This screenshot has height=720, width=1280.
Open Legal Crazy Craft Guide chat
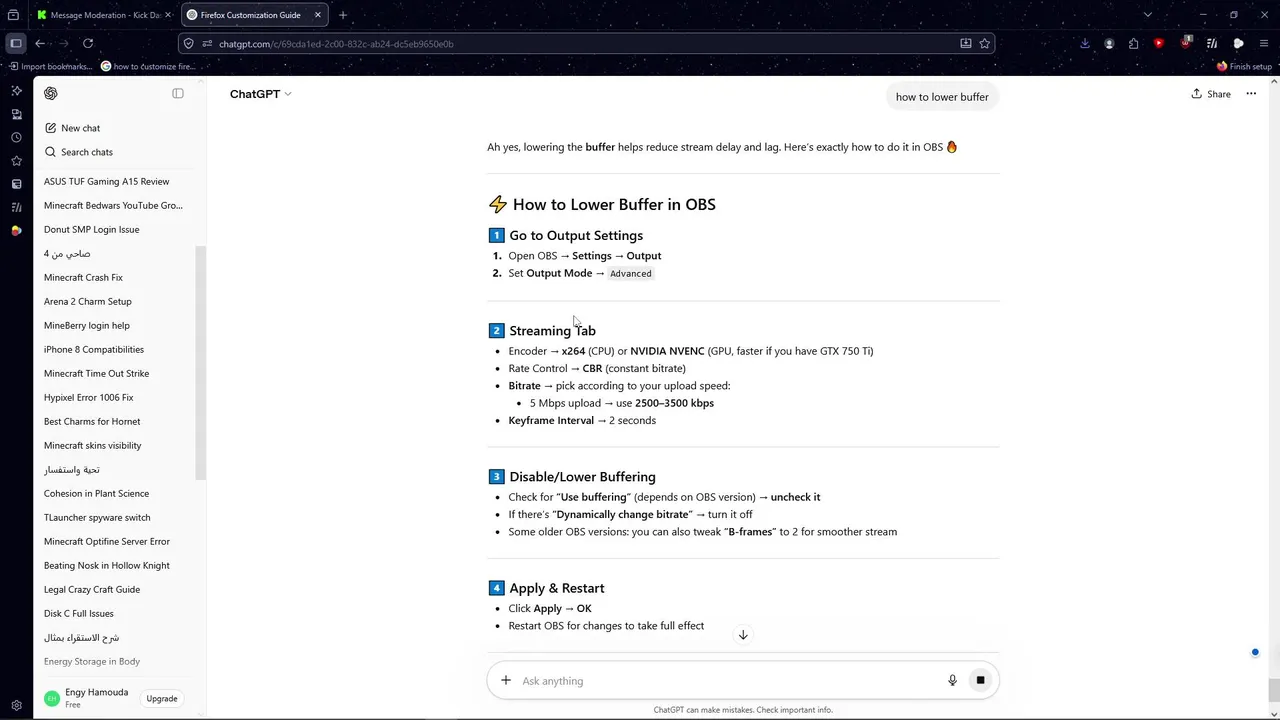[x=92, y=589]
